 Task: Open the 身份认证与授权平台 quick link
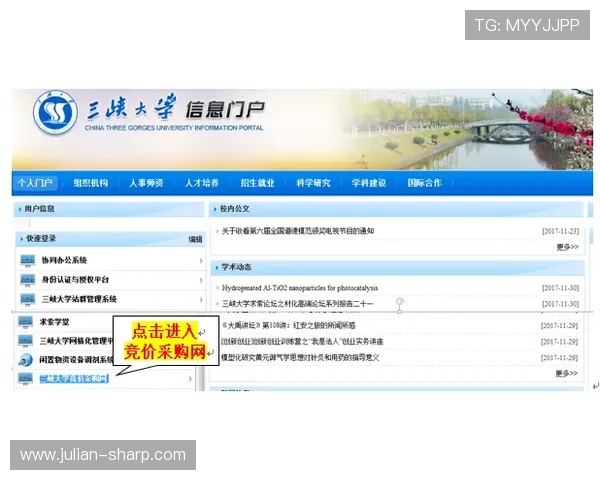tap(75, 280)
